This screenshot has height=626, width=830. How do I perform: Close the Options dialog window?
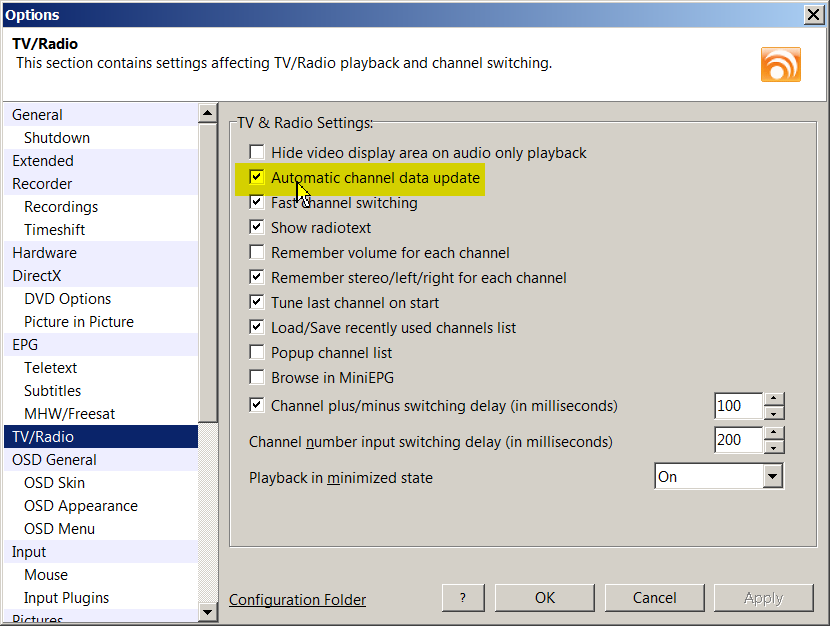pyautogui.click(x=813, y=14)
